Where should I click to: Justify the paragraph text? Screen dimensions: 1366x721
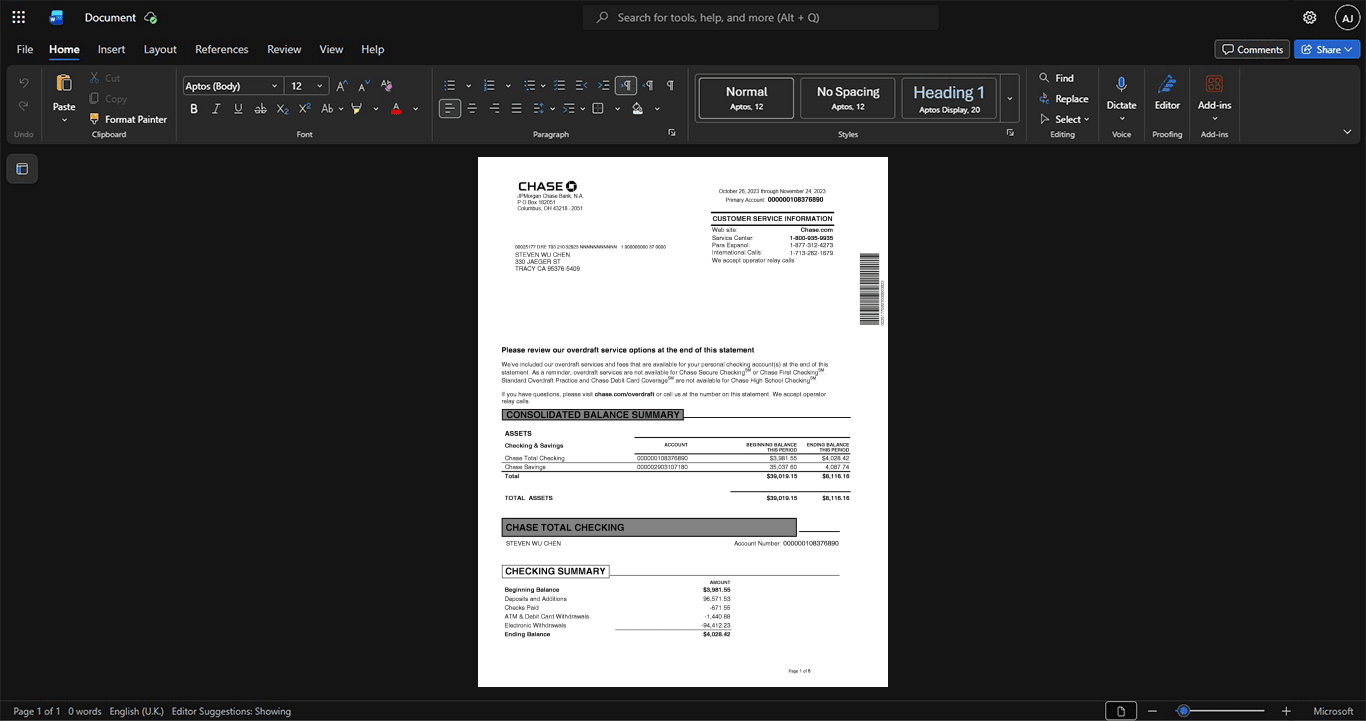tap(516, 108)
